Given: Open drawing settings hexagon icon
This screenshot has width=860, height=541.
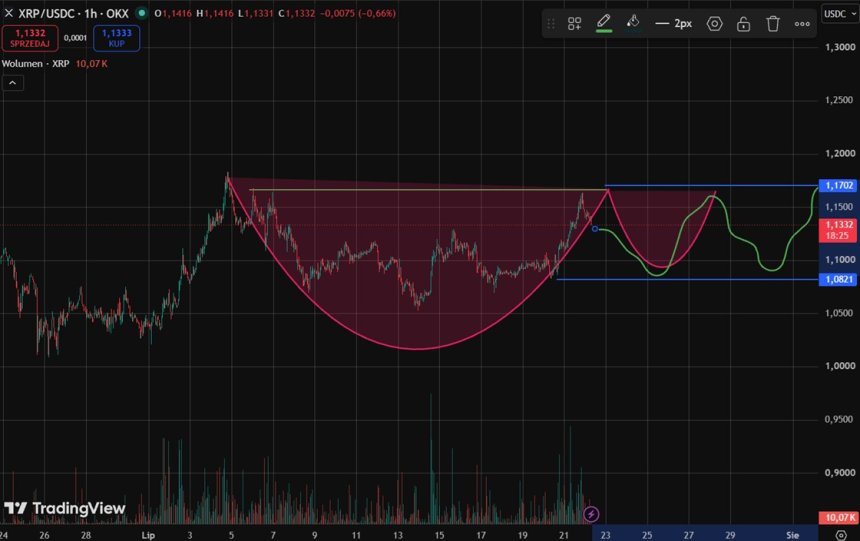Looking at the screenshot, I should click(x=714, y=24).
